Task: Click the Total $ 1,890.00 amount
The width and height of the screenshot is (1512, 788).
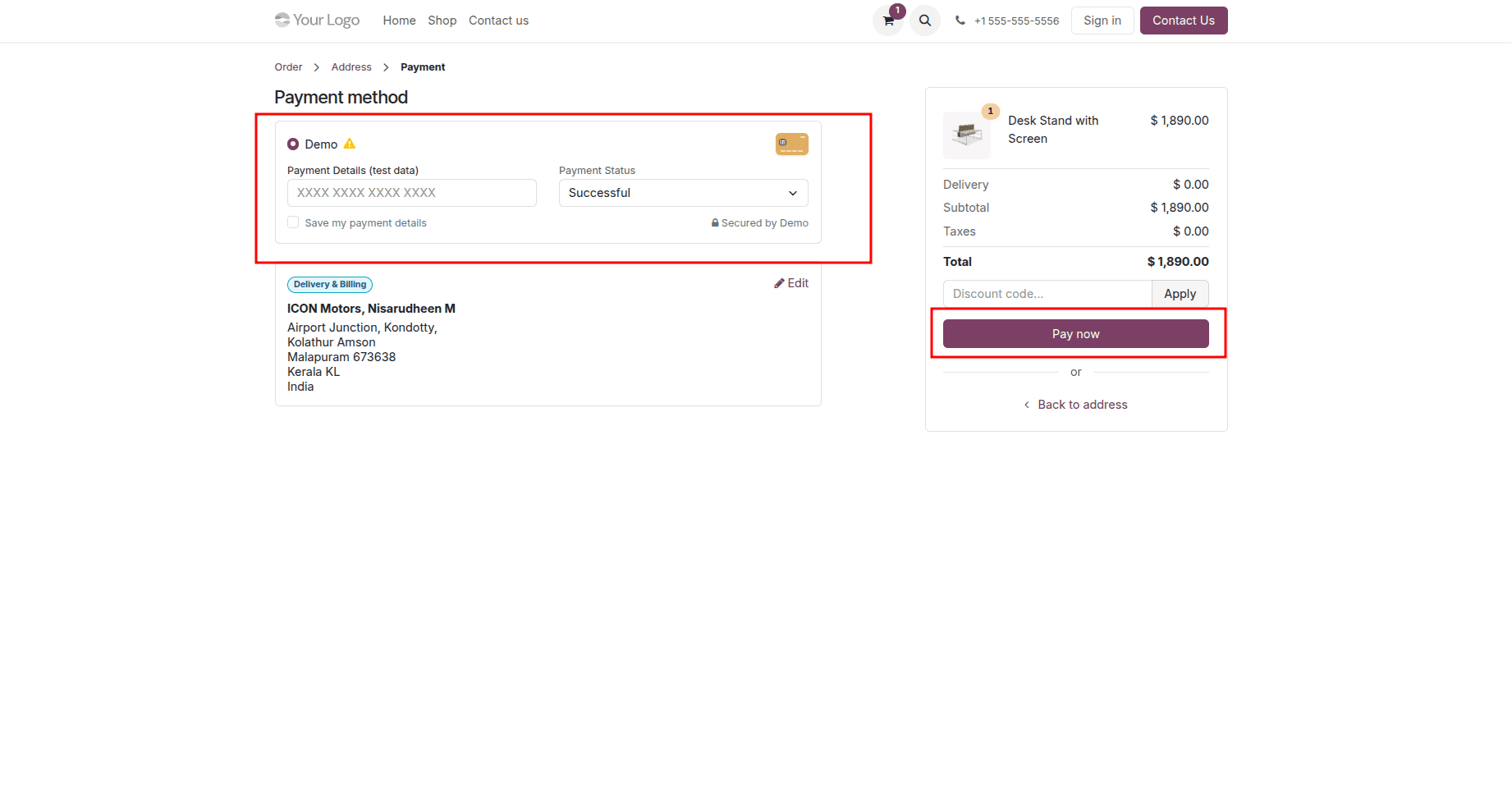Action: coord(1178,262)
